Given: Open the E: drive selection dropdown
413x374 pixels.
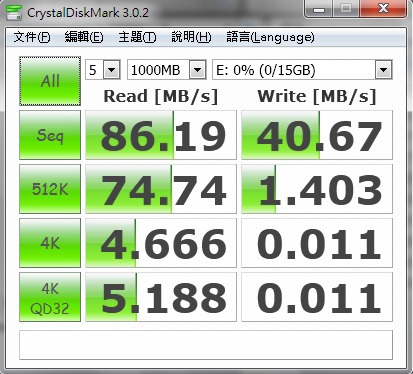Looking at the screenshot, I should pos(302,70).
